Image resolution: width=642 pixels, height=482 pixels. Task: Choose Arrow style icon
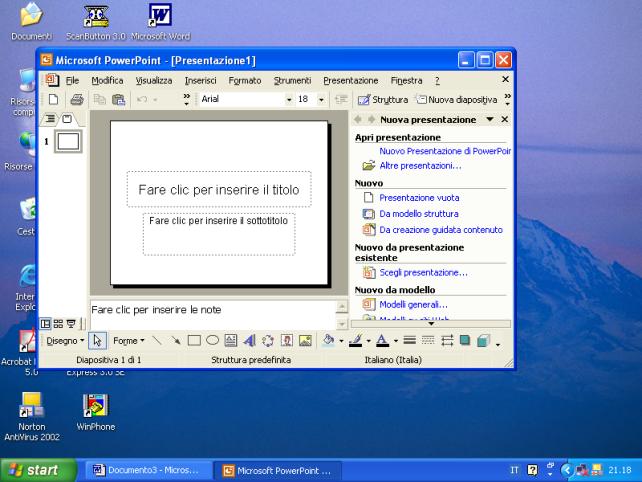pyautogui.click(x=447, y=340)
